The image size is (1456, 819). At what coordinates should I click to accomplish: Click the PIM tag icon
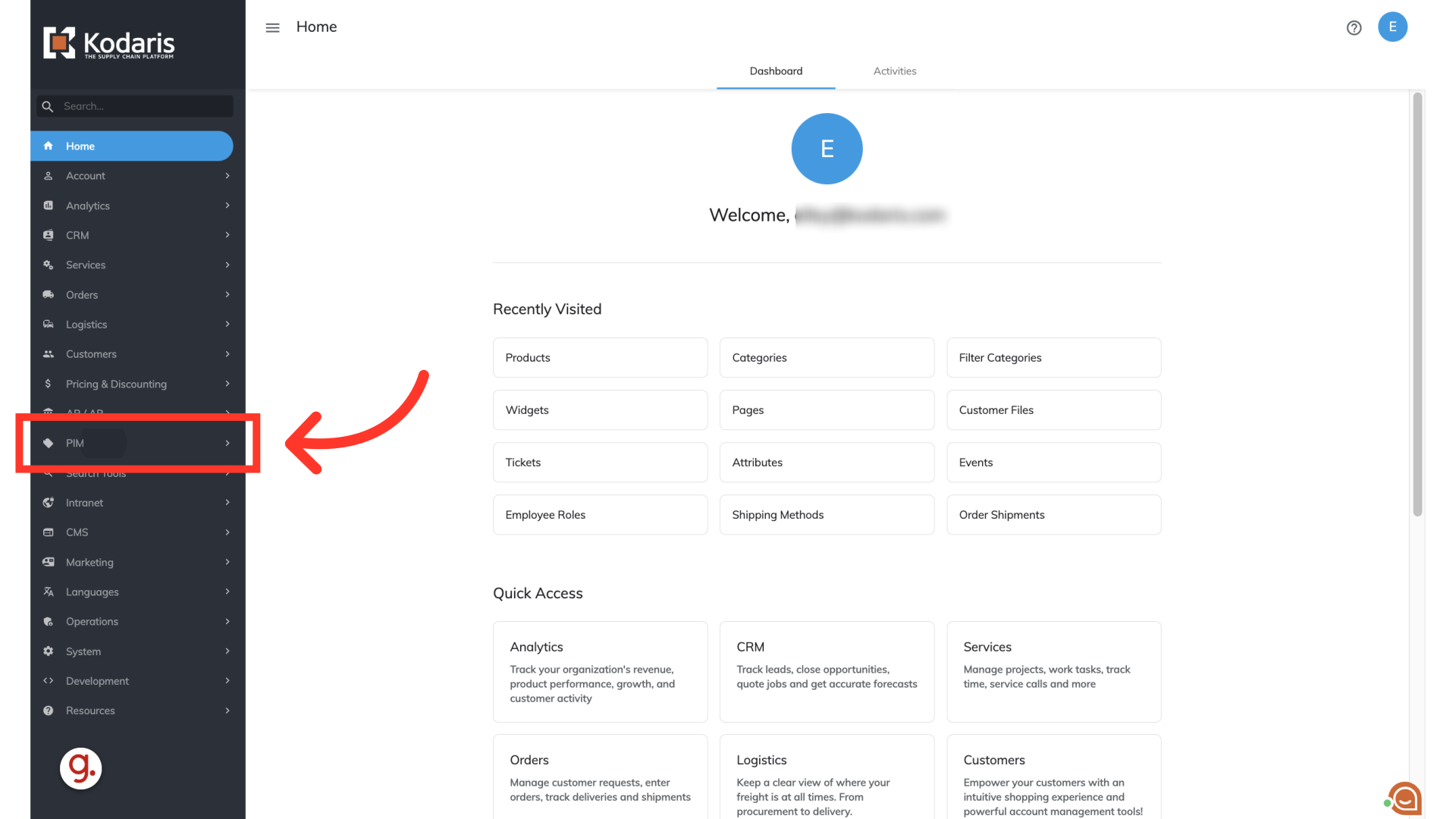[49, 443]
